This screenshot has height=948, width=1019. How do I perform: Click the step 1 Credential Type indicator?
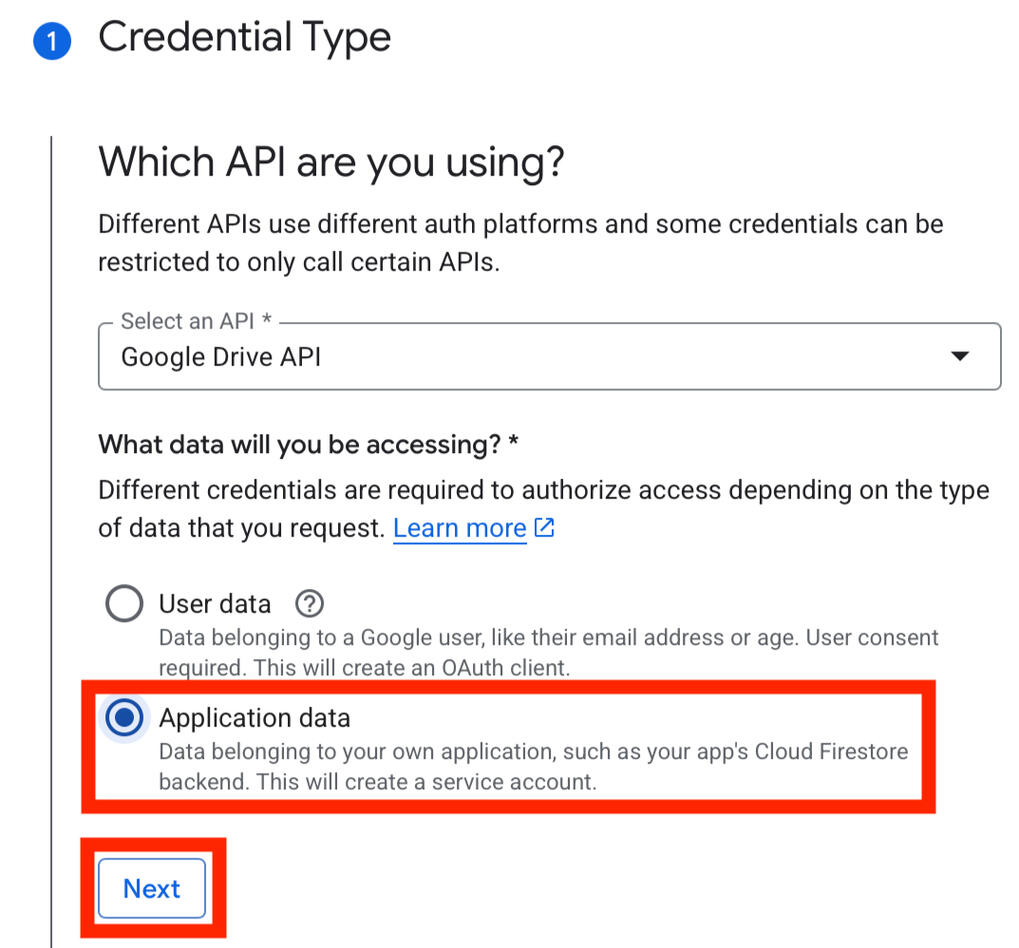[x=51, y=40]
